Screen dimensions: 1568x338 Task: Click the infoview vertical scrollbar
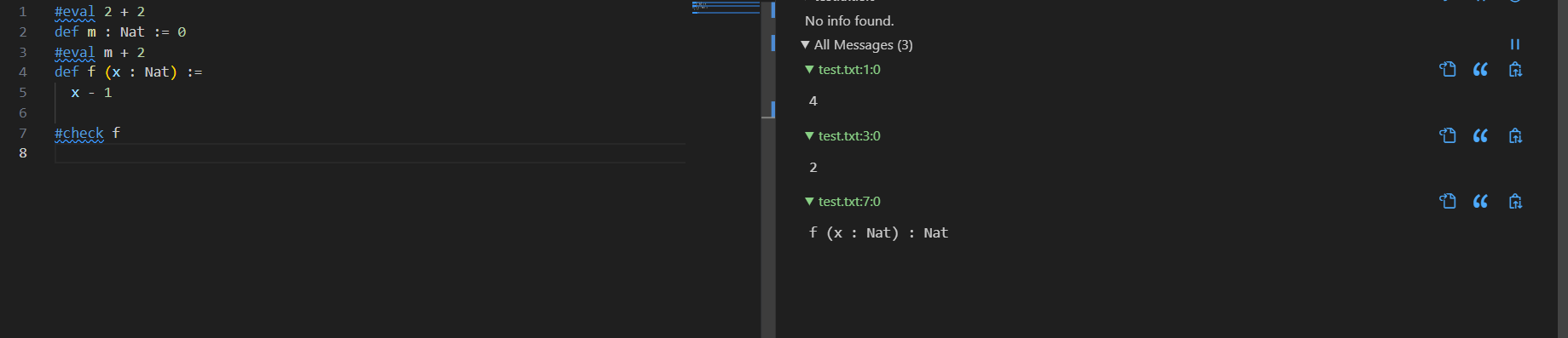pyautogui.click(x=1562, y=169)
